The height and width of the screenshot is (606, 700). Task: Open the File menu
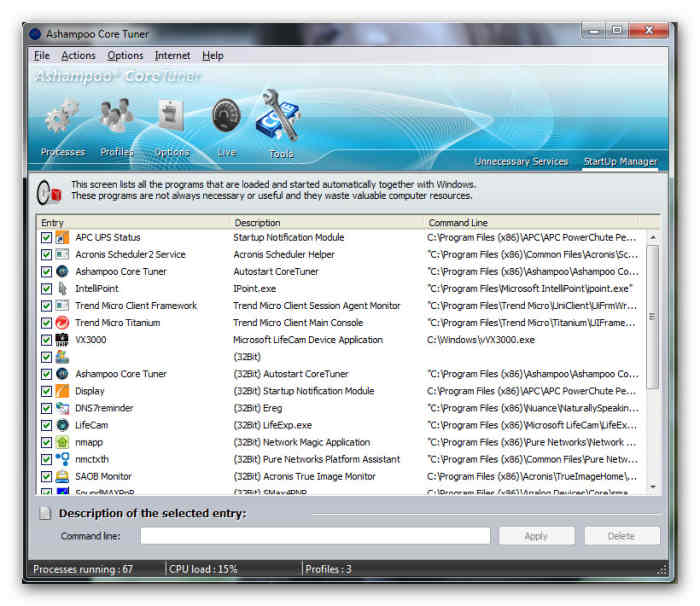point(42,56)
